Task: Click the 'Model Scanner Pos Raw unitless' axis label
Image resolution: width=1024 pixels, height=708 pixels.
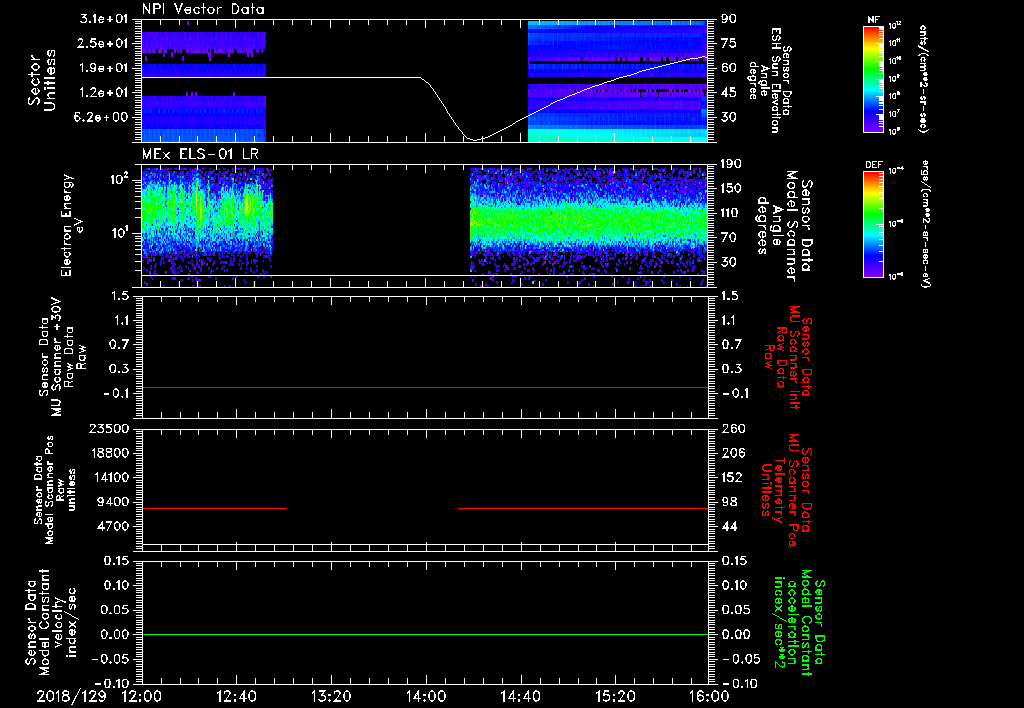Action: (x=55, y=490)
